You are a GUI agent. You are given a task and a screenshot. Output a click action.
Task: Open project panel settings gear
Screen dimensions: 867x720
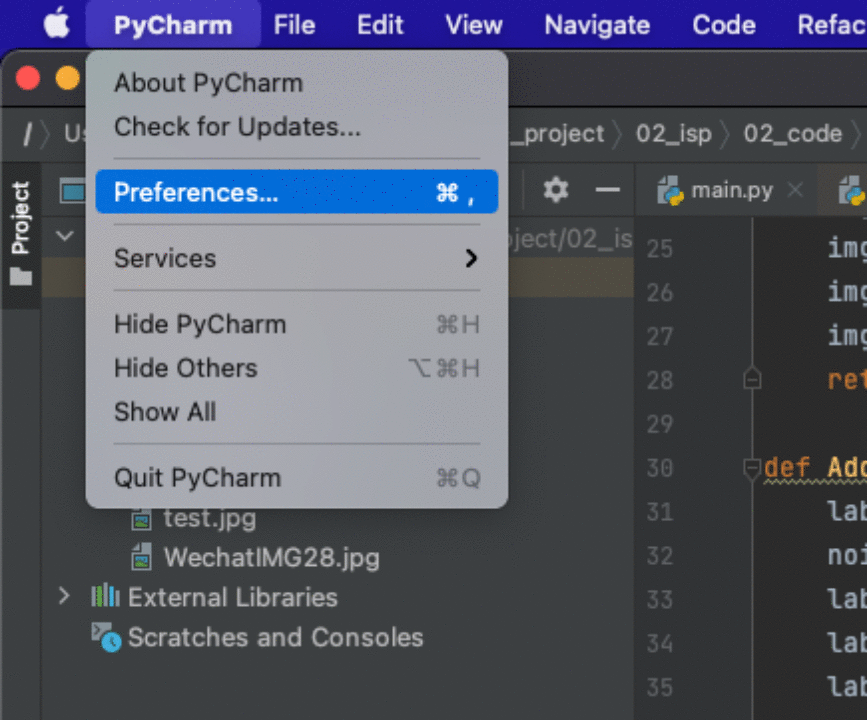[556, 190]
